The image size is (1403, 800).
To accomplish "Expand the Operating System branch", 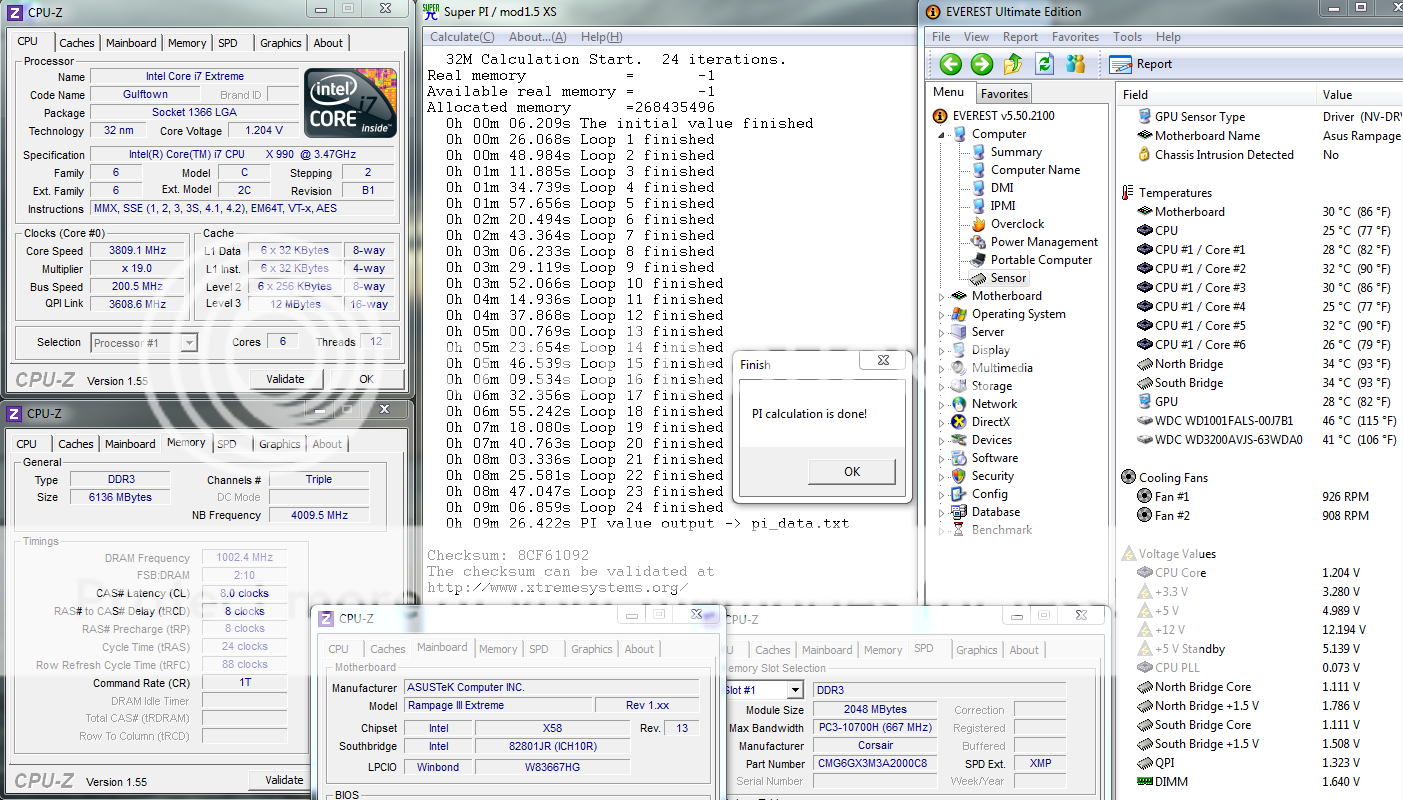I will [942, 315].
